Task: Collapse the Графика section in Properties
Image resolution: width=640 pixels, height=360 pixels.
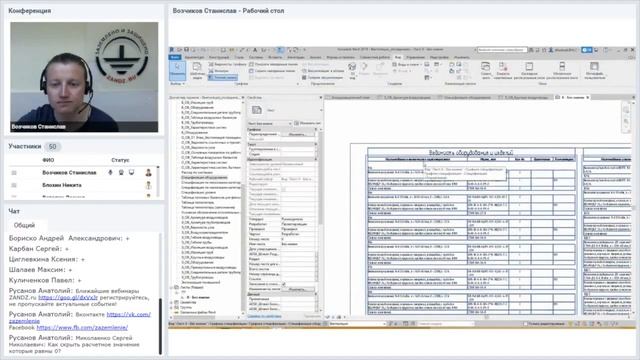Action: coord(316,129)
